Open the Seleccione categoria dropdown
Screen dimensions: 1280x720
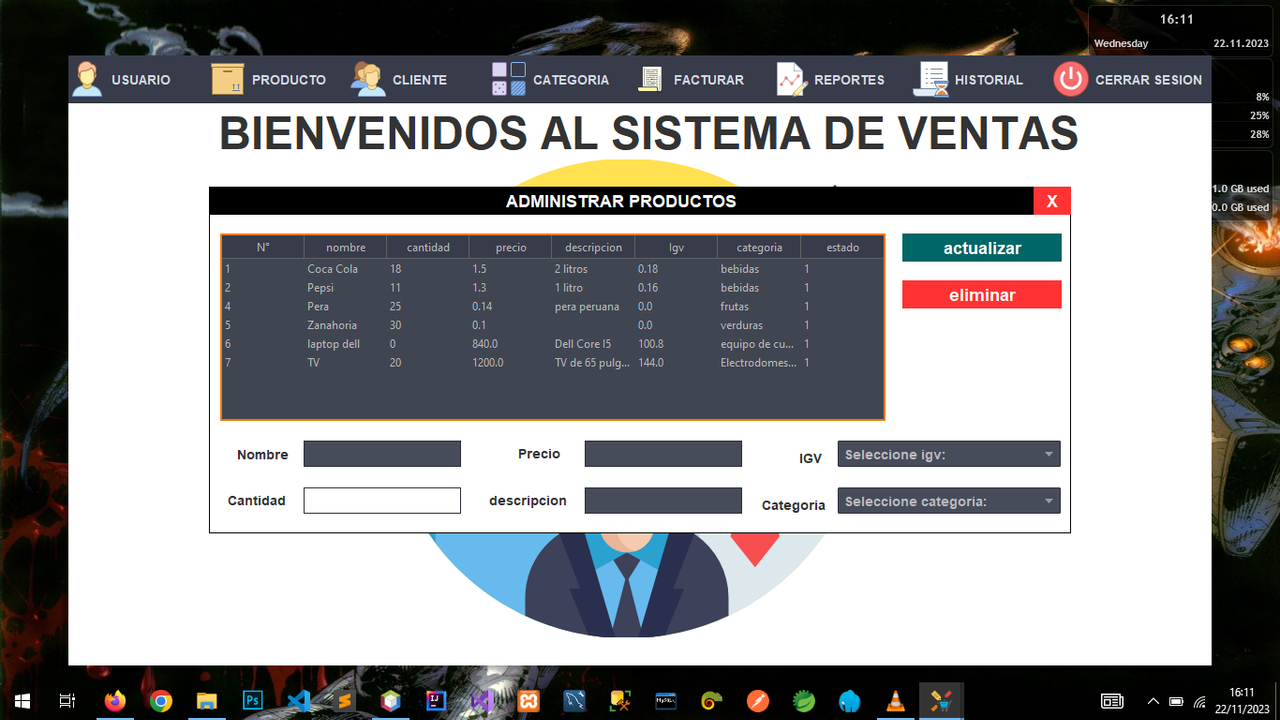948,500
